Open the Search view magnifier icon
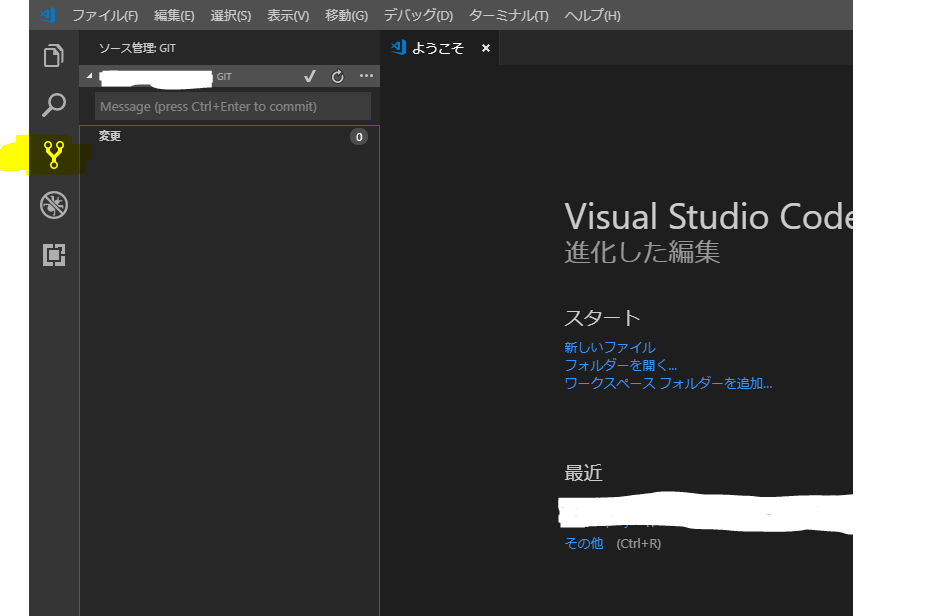This screenshot has height=616, width=938. point(54,105)
